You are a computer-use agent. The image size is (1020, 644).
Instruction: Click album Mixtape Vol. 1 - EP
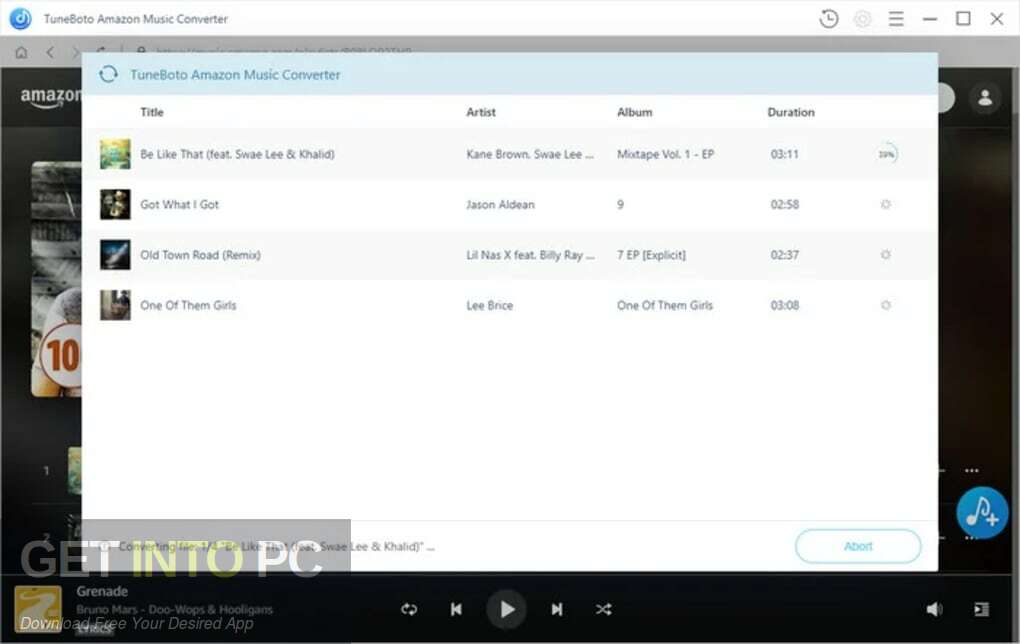coord(665,154)
